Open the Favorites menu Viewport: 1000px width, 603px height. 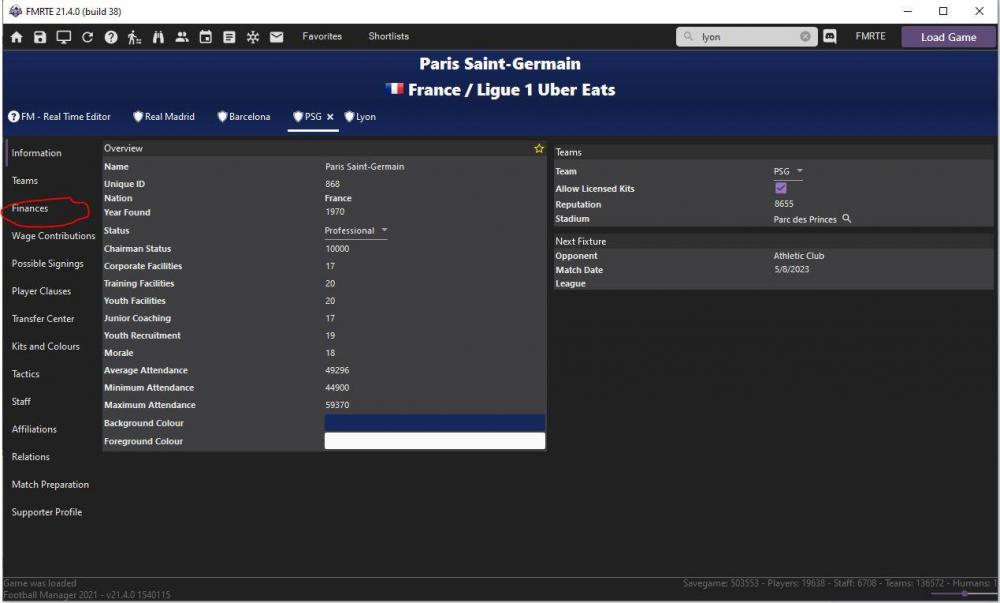pos(322,36)
